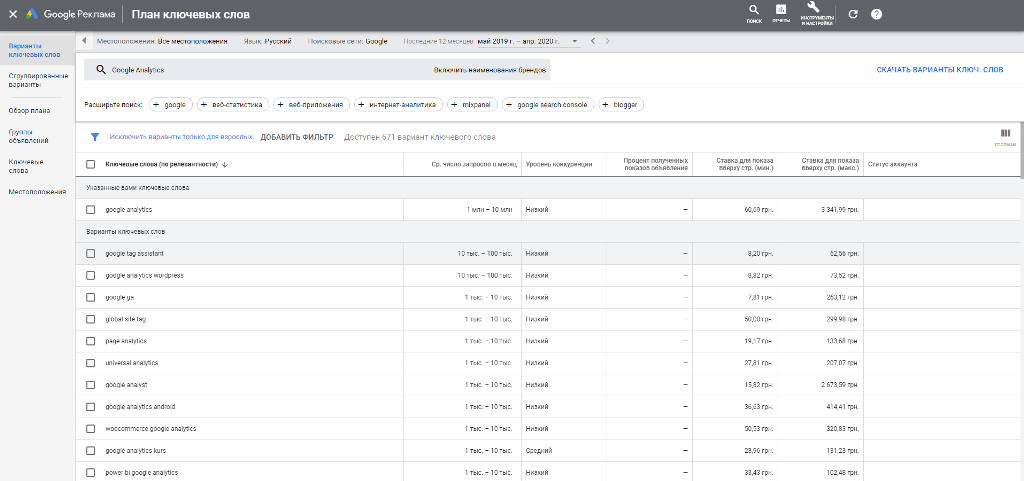Open Группы объявлений sidebar item
Viewport: 1024px width, 481px height.
28,136
